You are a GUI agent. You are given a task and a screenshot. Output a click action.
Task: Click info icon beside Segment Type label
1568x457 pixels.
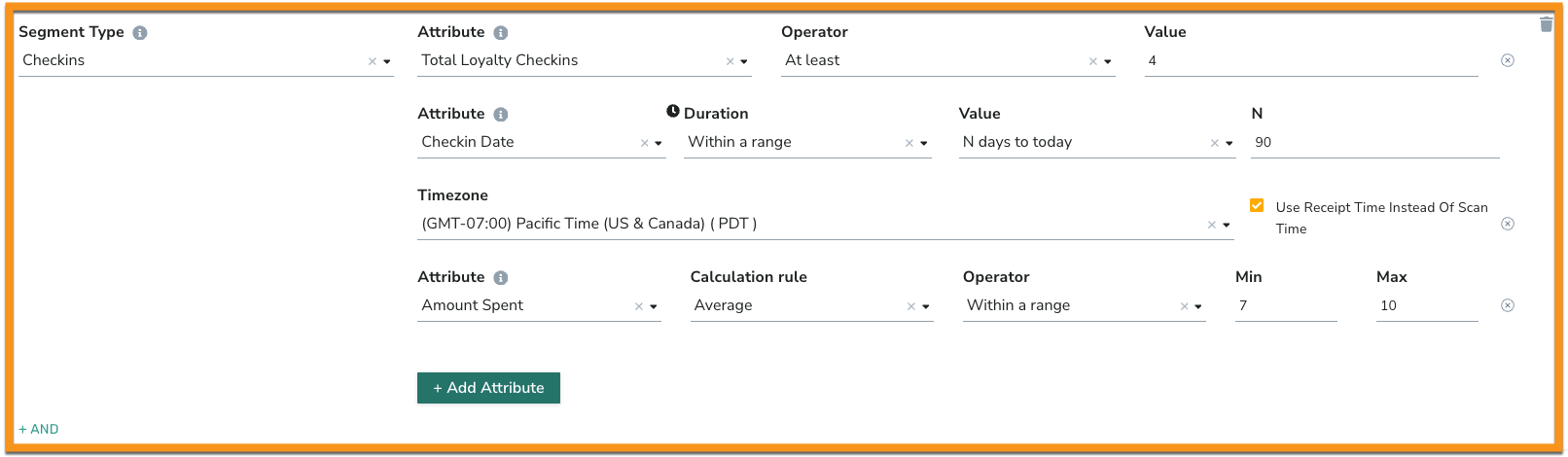140,33
